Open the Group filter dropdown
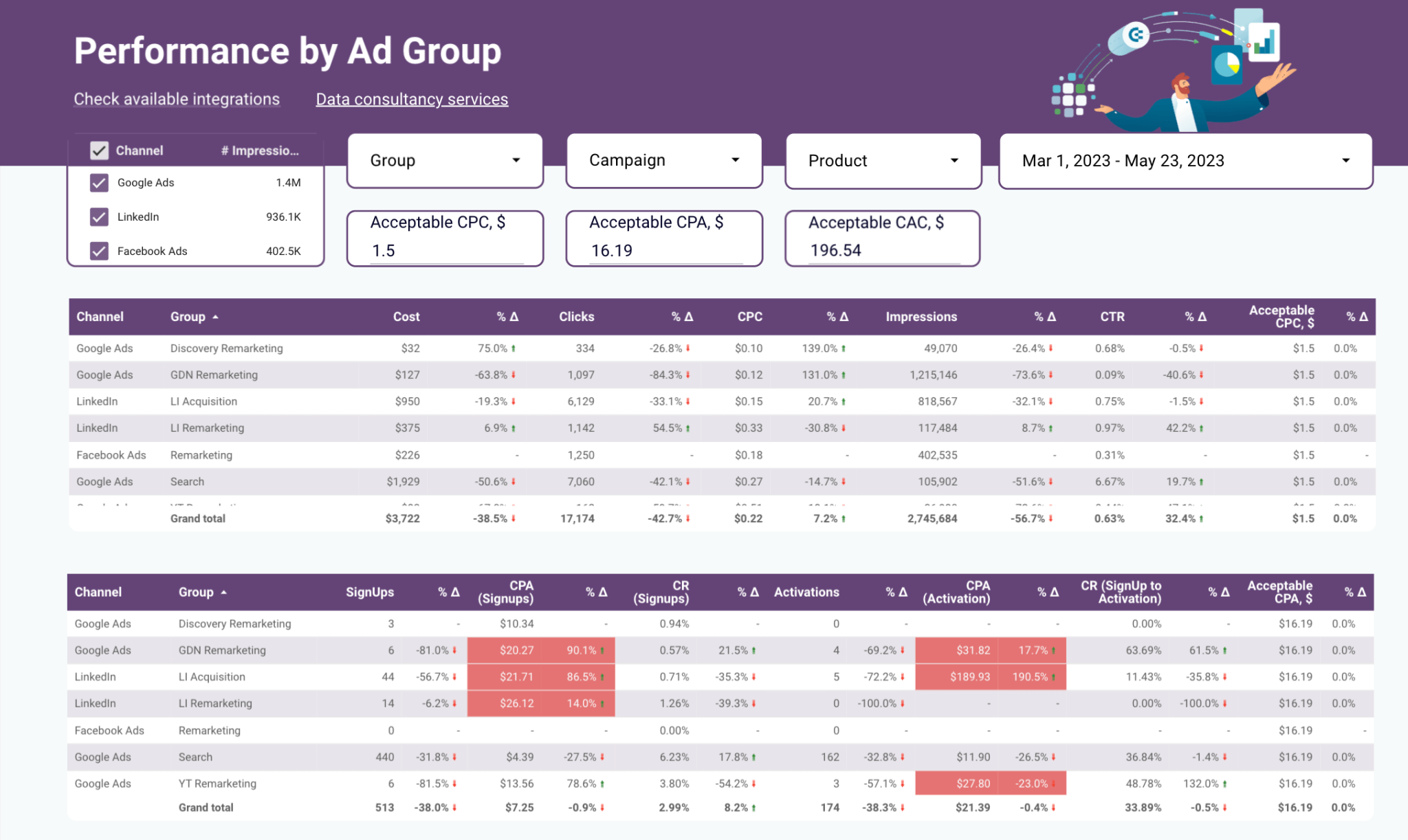Viewport: 1408px width, 840px height. pyautogui.click(x=445, y=160)
